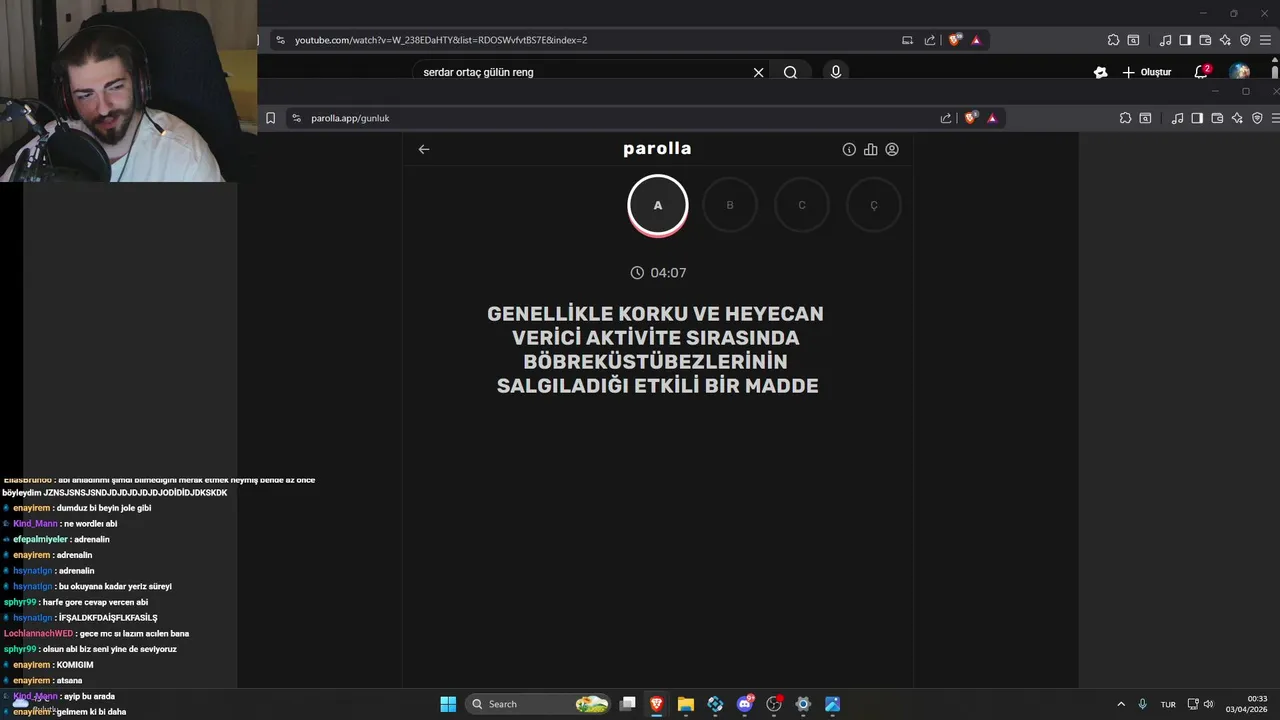Image resolution: width=1280 pixels, height=720 pixels.
Task: Open the YouTube account avatar menu
Action: coord(1240,72)
